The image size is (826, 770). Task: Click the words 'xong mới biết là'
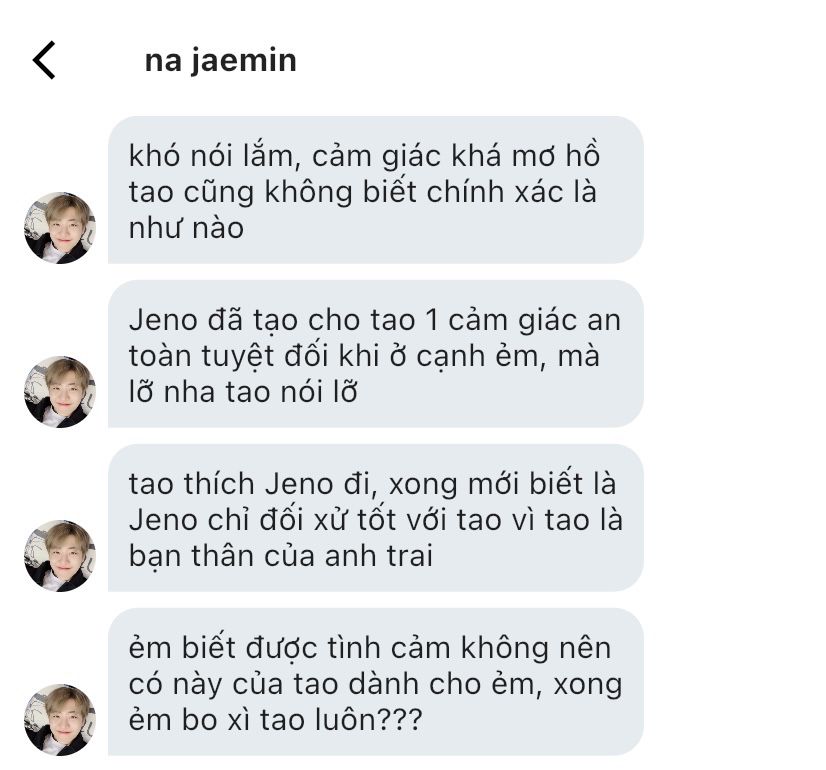tap(502, 484)
